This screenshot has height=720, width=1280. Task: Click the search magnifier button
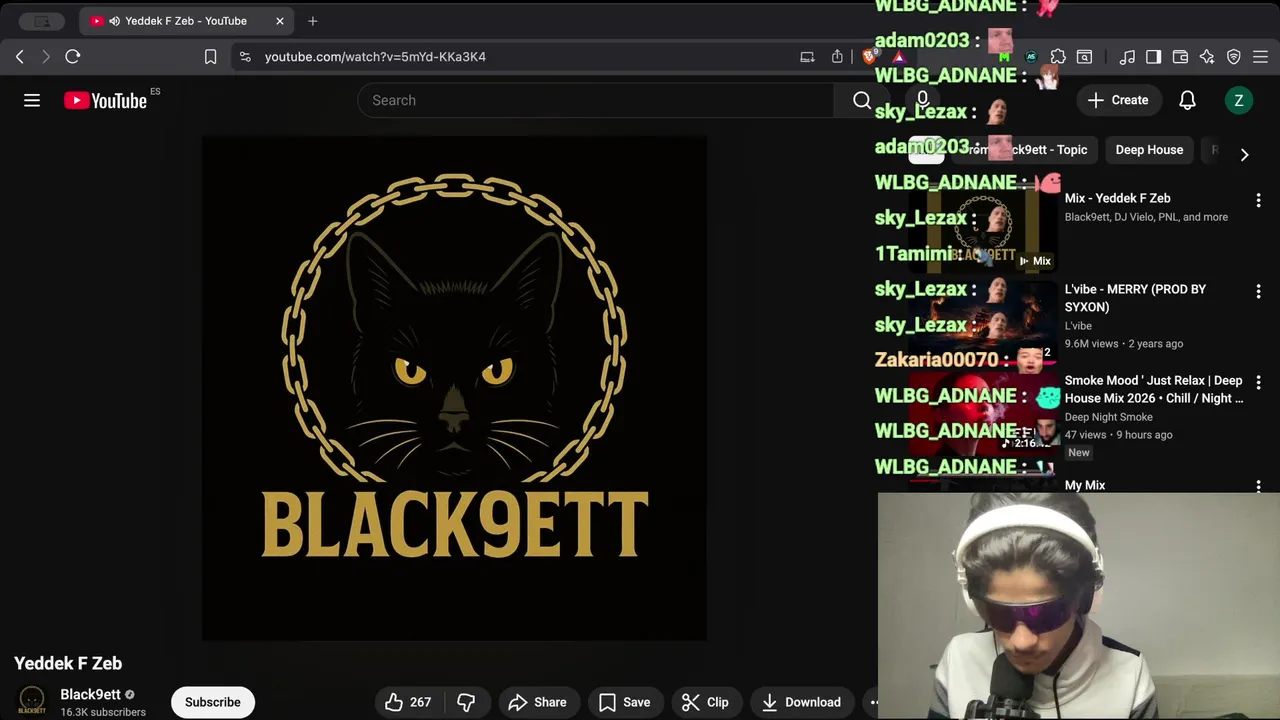(x=862, y=100)
